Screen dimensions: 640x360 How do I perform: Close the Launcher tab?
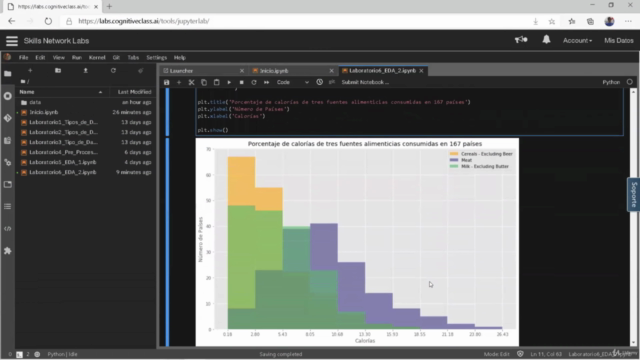(x=242, y=71)
